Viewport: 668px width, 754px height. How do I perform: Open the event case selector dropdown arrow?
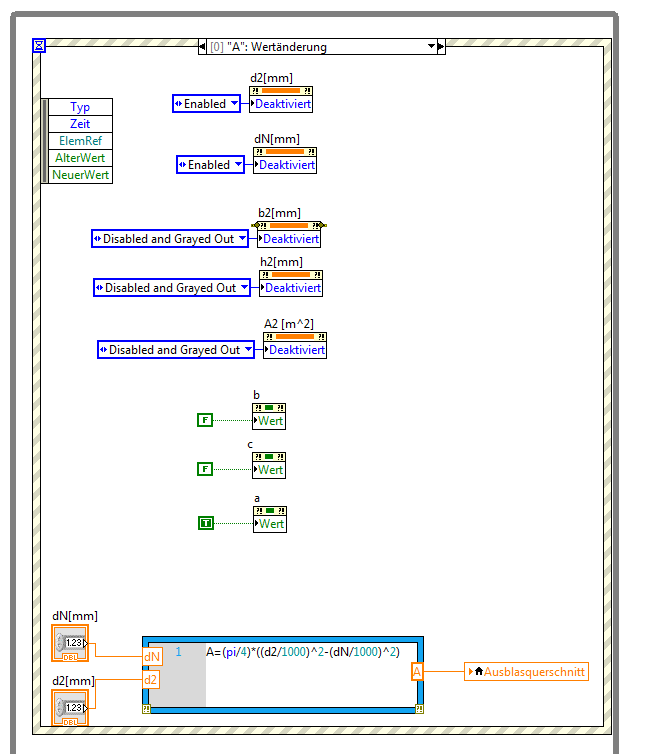tap(431, 46)
